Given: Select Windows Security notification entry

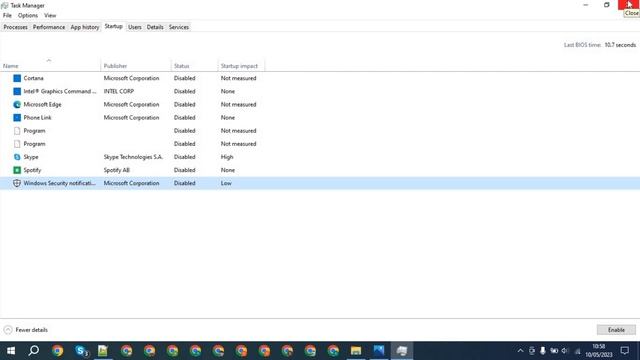Looking at the screenshot, I should pos(60,183).
